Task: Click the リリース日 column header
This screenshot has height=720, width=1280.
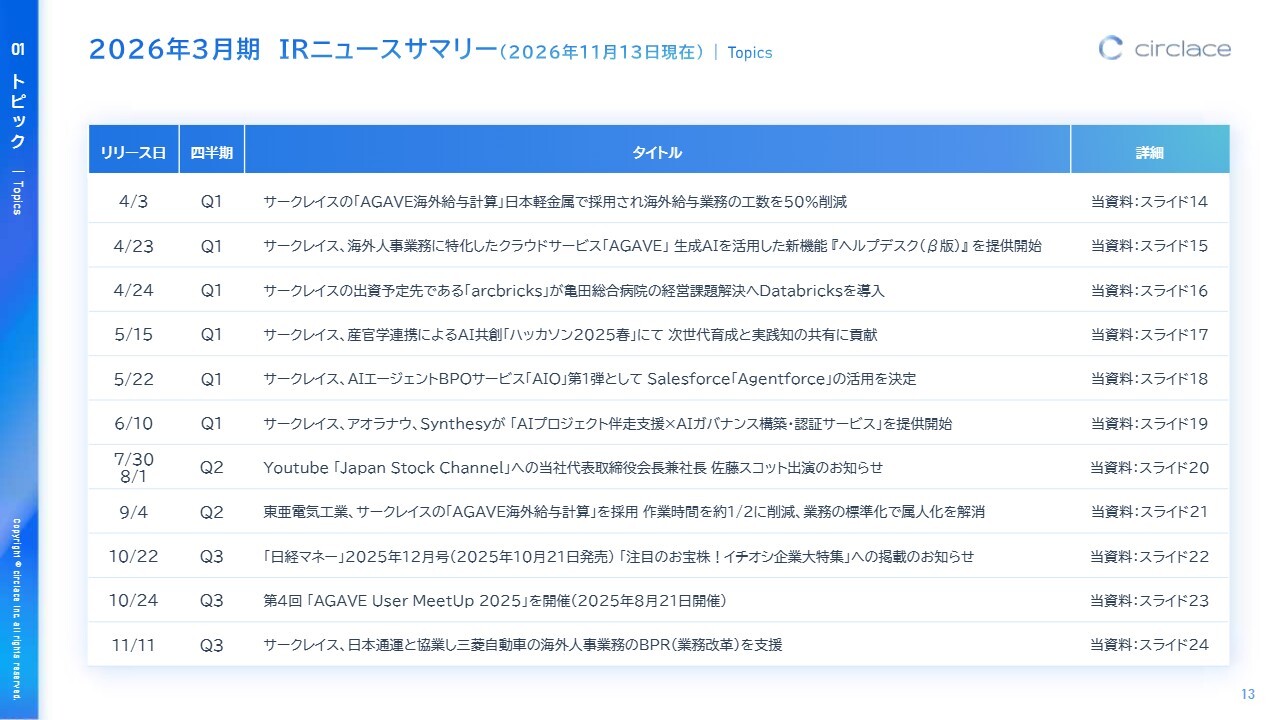Action: pos(133,153)
